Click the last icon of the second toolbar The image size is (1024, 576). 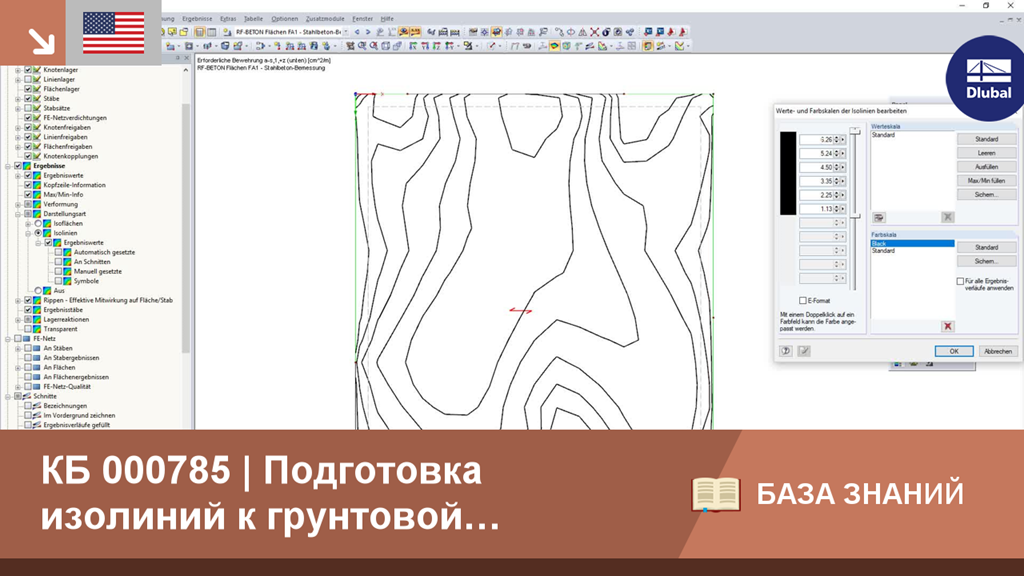[x=680, y=46]
